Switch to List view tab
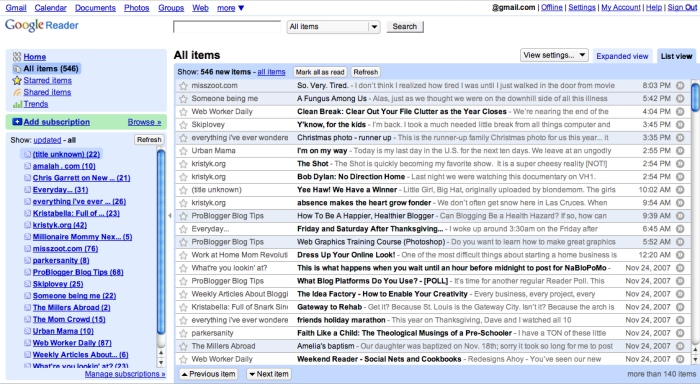 pos(676,56)
